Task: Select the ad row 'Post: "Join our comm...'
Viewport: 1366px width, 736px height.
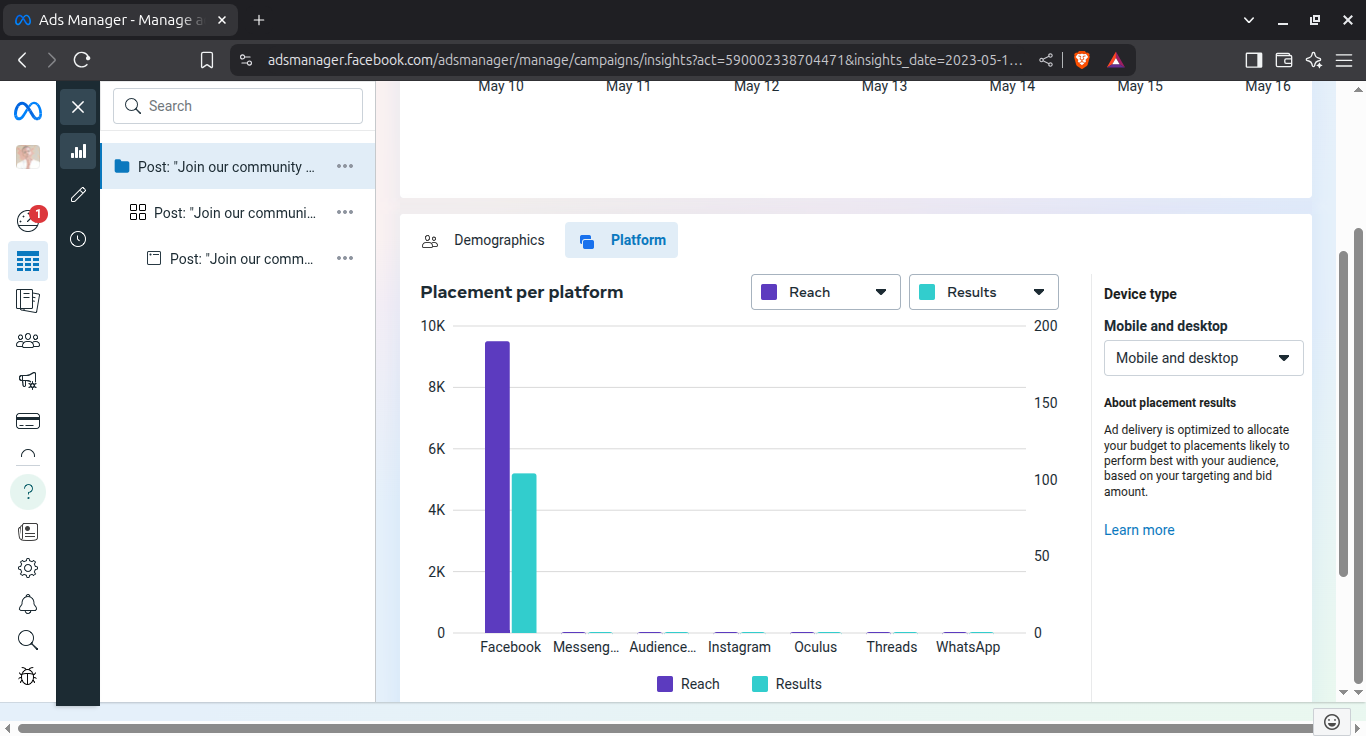Action: point(238,258)
